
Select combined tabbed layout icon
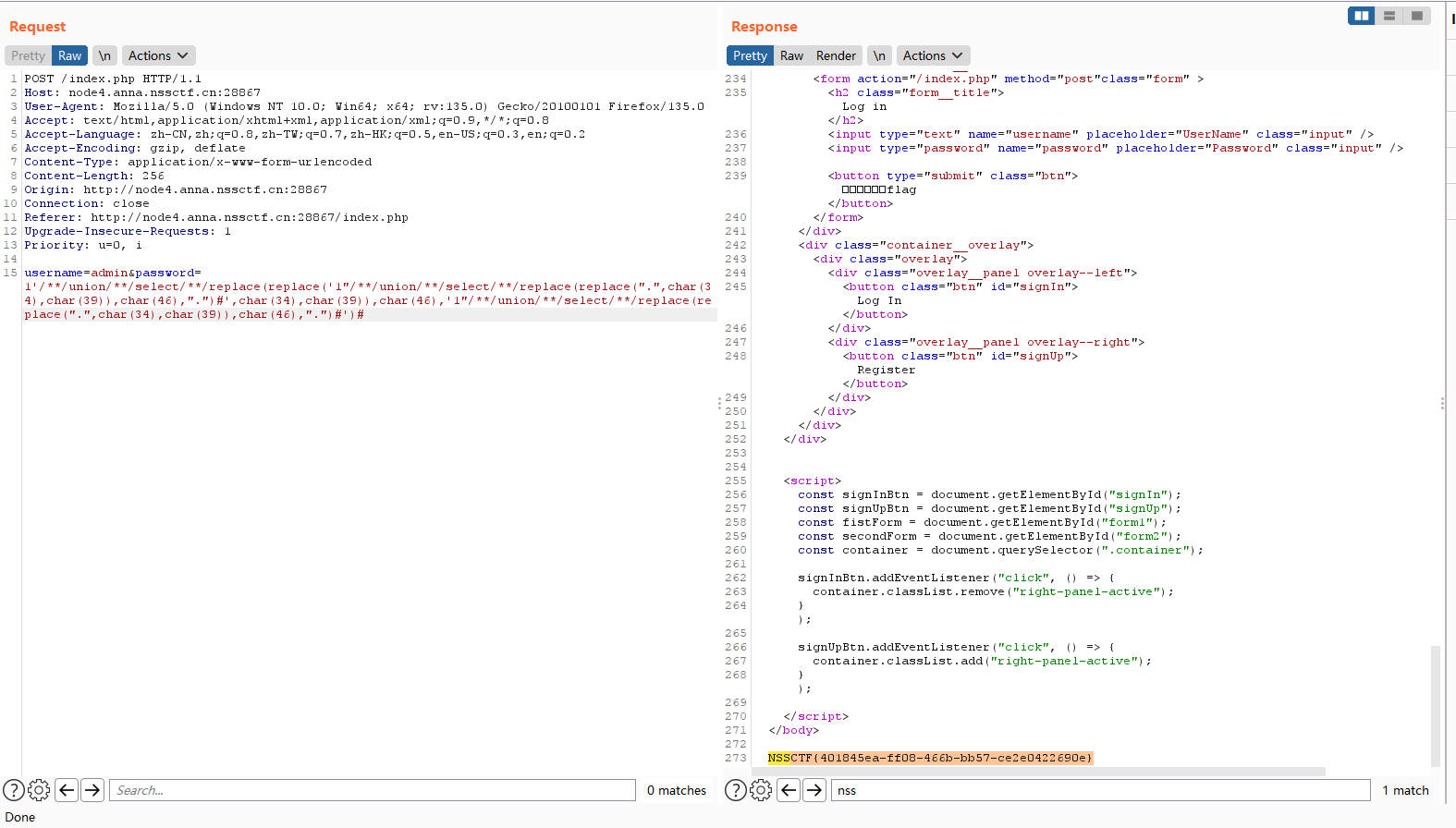(x=1416, y=16)
